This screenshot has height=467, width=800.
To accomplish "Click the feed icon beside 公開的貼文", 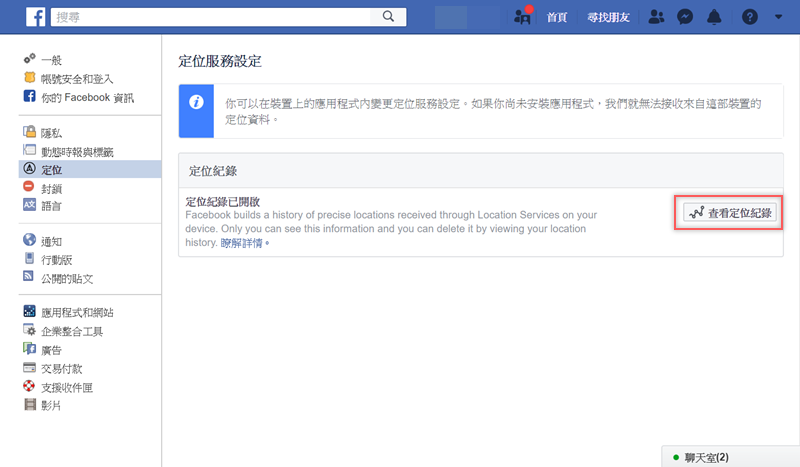I will [x=29, y=276].
